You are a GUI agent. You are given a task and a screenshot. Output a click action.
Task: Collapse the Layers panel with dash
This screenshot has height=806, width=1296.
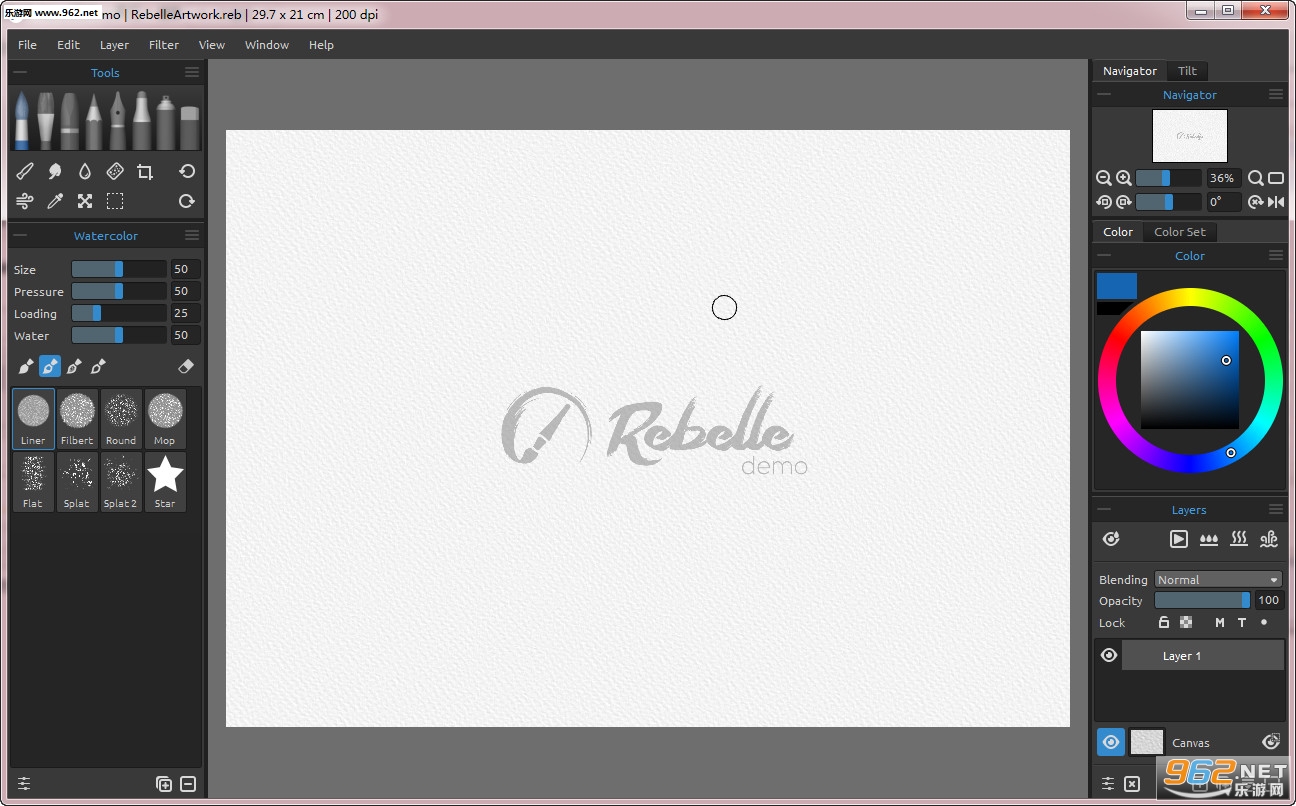(1104, 509)
